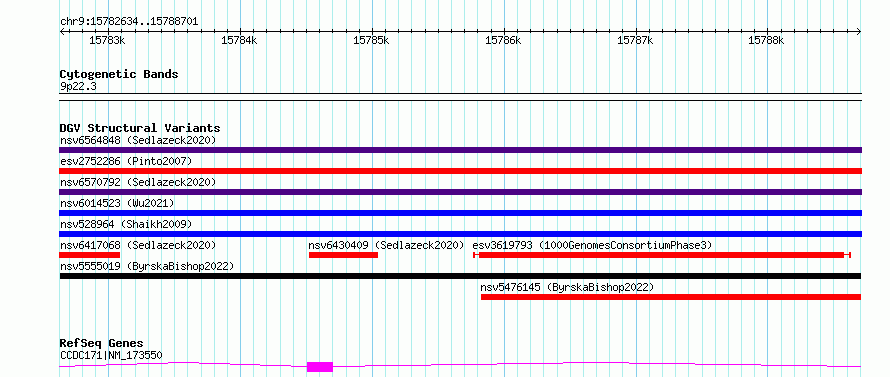This screenshot has width=890, height=377.
Task: Click the 15786k ruler tick label
Action: [503, 40]
